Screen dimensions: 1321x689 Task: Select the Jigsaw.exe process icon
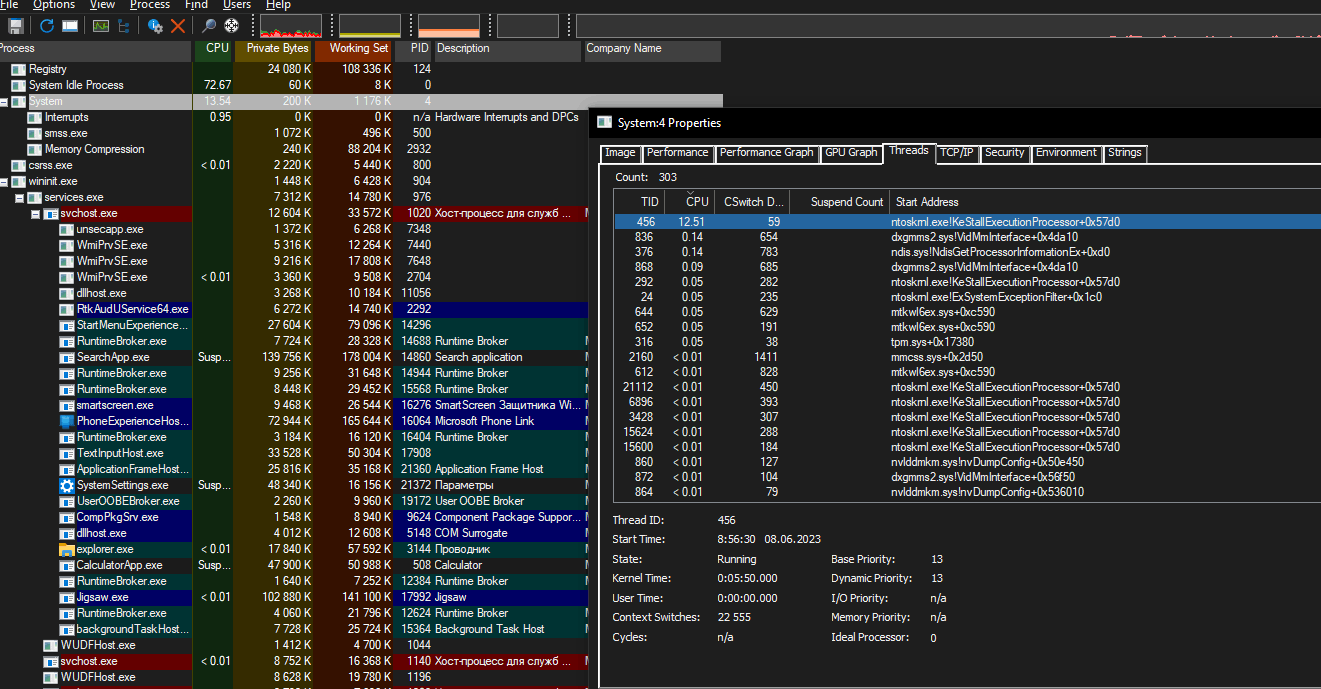coord(67,597)
